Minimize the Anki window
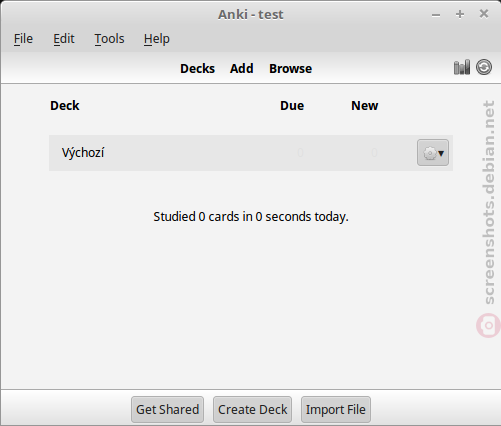The width and height of the screenshot is (501, 426). click(436, 15)
